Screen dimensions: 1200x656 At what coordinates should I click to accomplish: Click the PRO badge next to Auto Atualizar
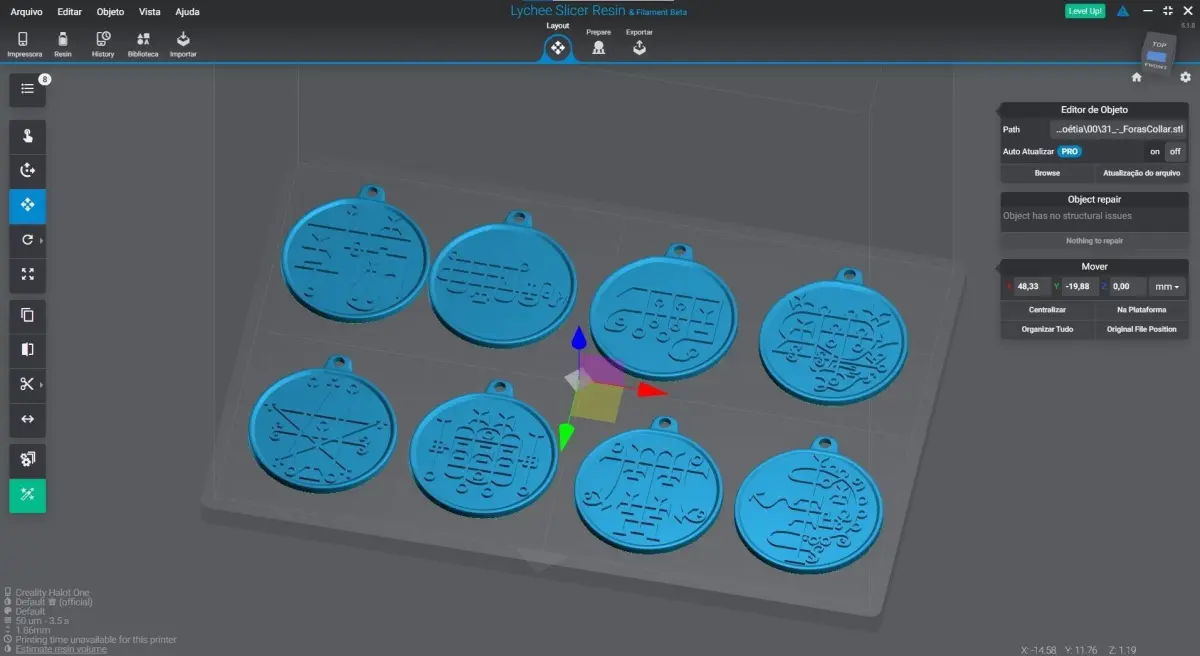(x=1070, y=152)
